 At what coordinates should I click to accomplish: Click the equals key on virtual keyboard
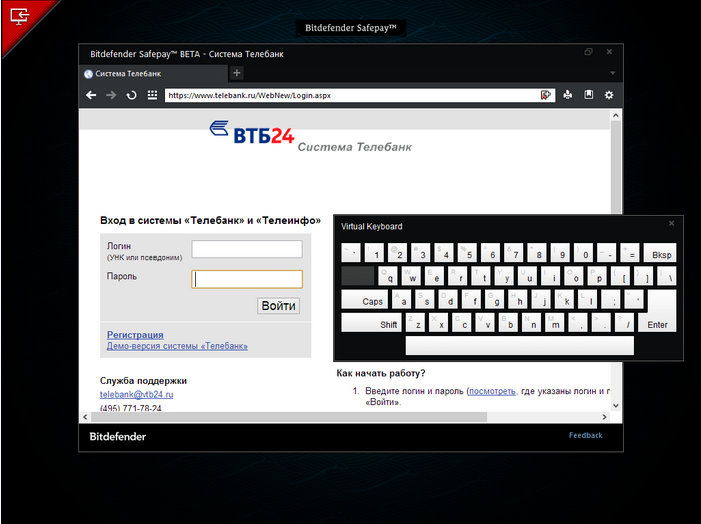[630, 253]
